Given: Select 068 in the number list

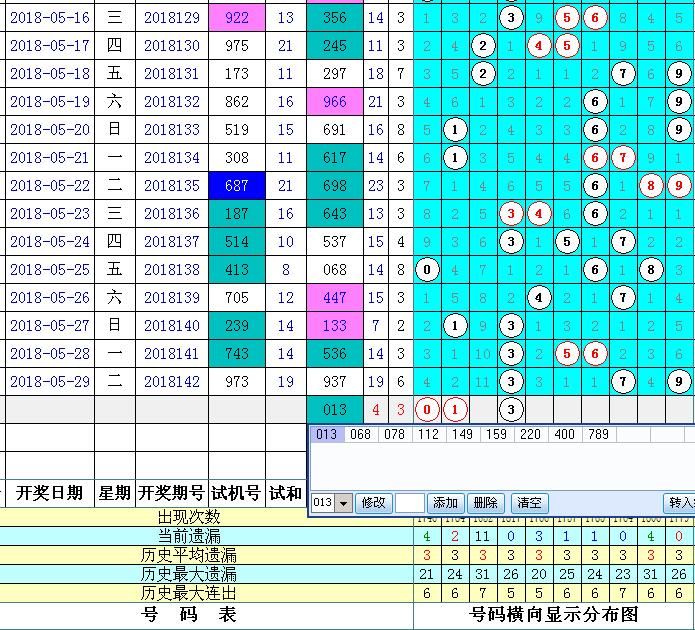Looking at the screenshot, I should (359, 434).
